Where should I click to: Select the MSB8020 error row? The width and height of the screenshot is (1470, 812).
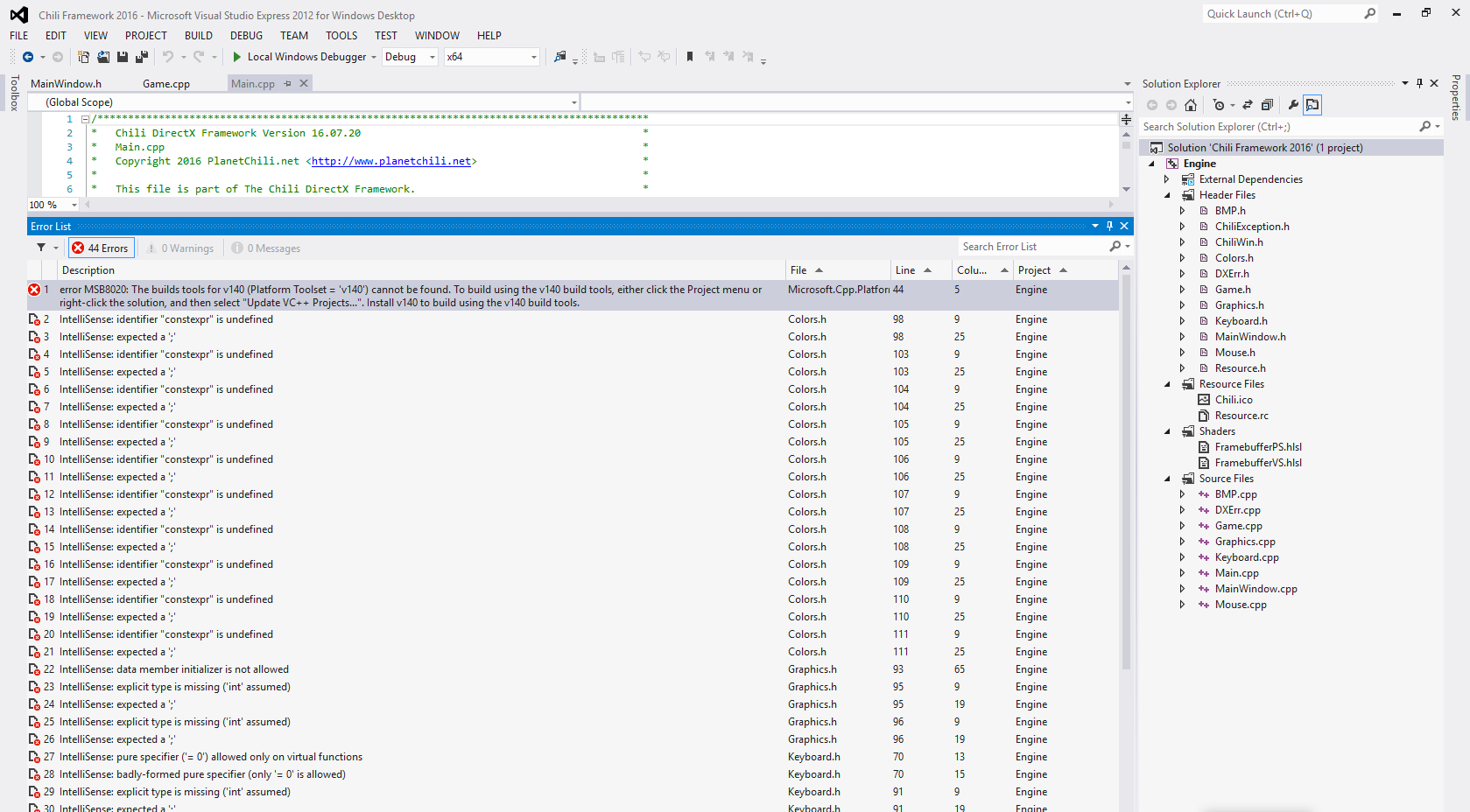click(573, 296)
